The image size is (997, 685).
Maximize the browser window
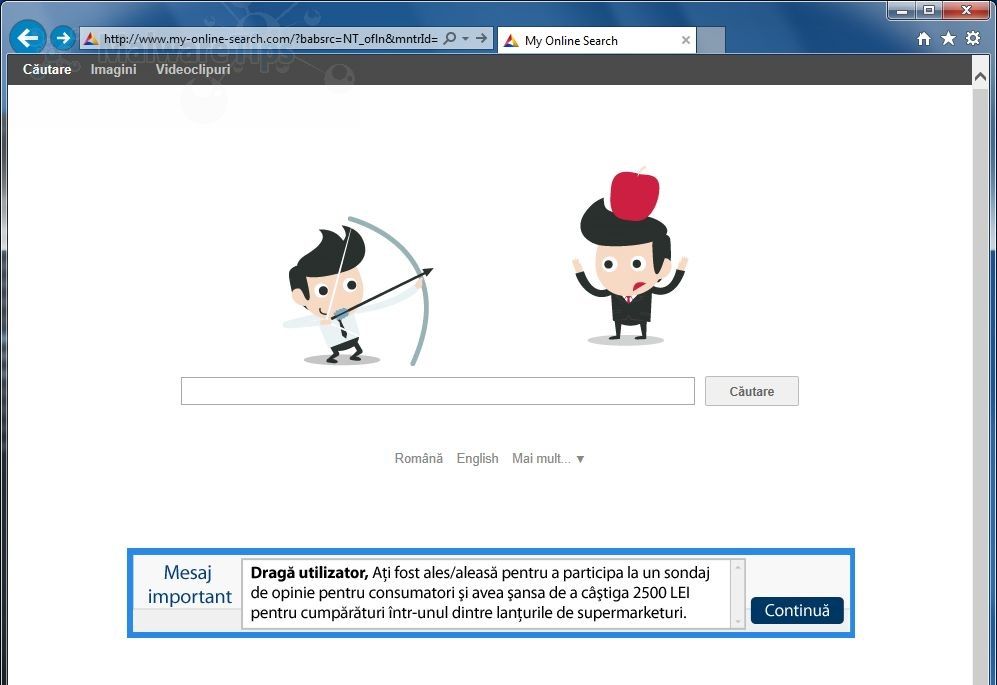point(929,10)
